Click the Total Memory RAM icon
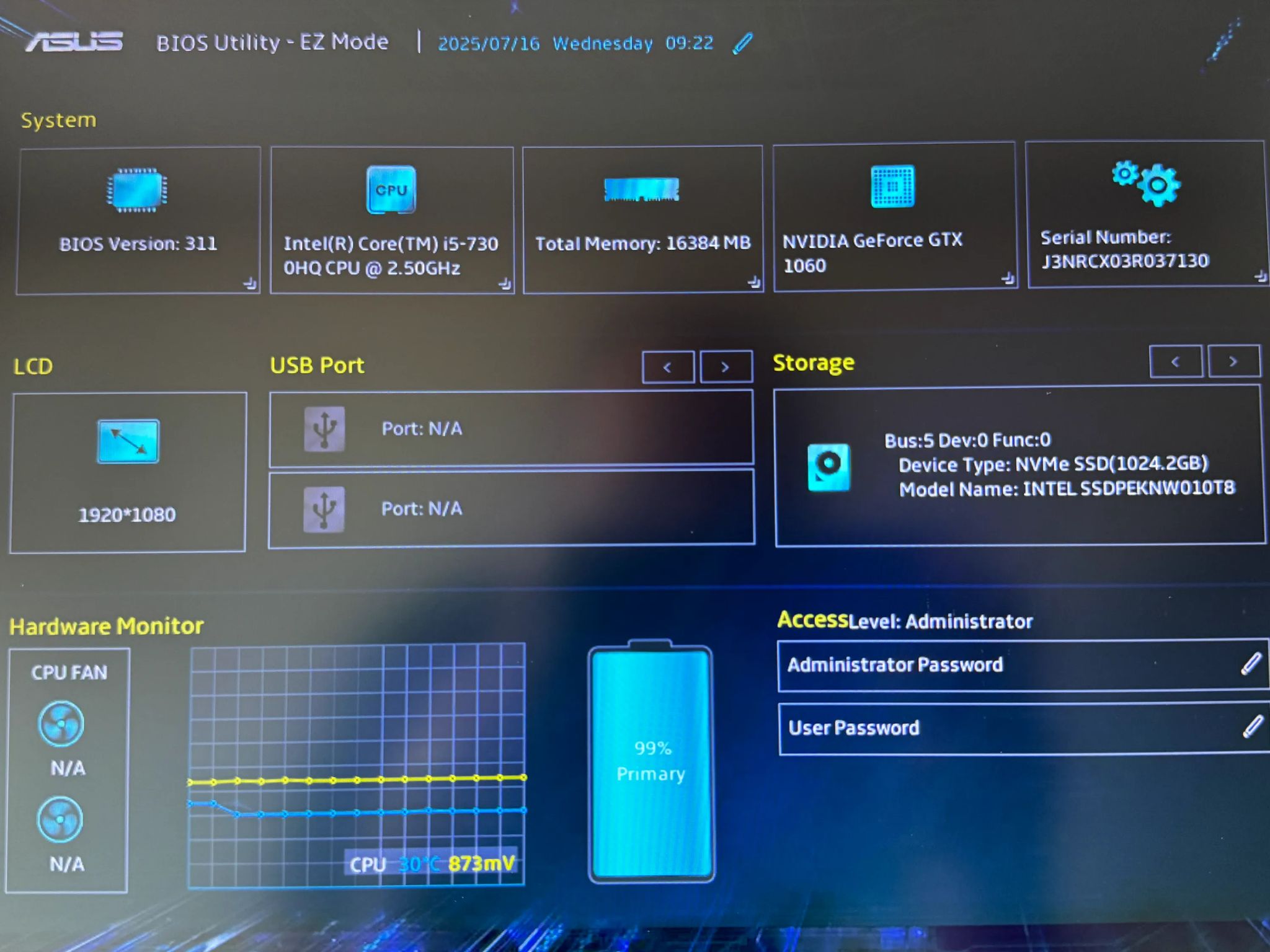The height and width of the screenshot is (952, 1270). click(x=642, y=189)
